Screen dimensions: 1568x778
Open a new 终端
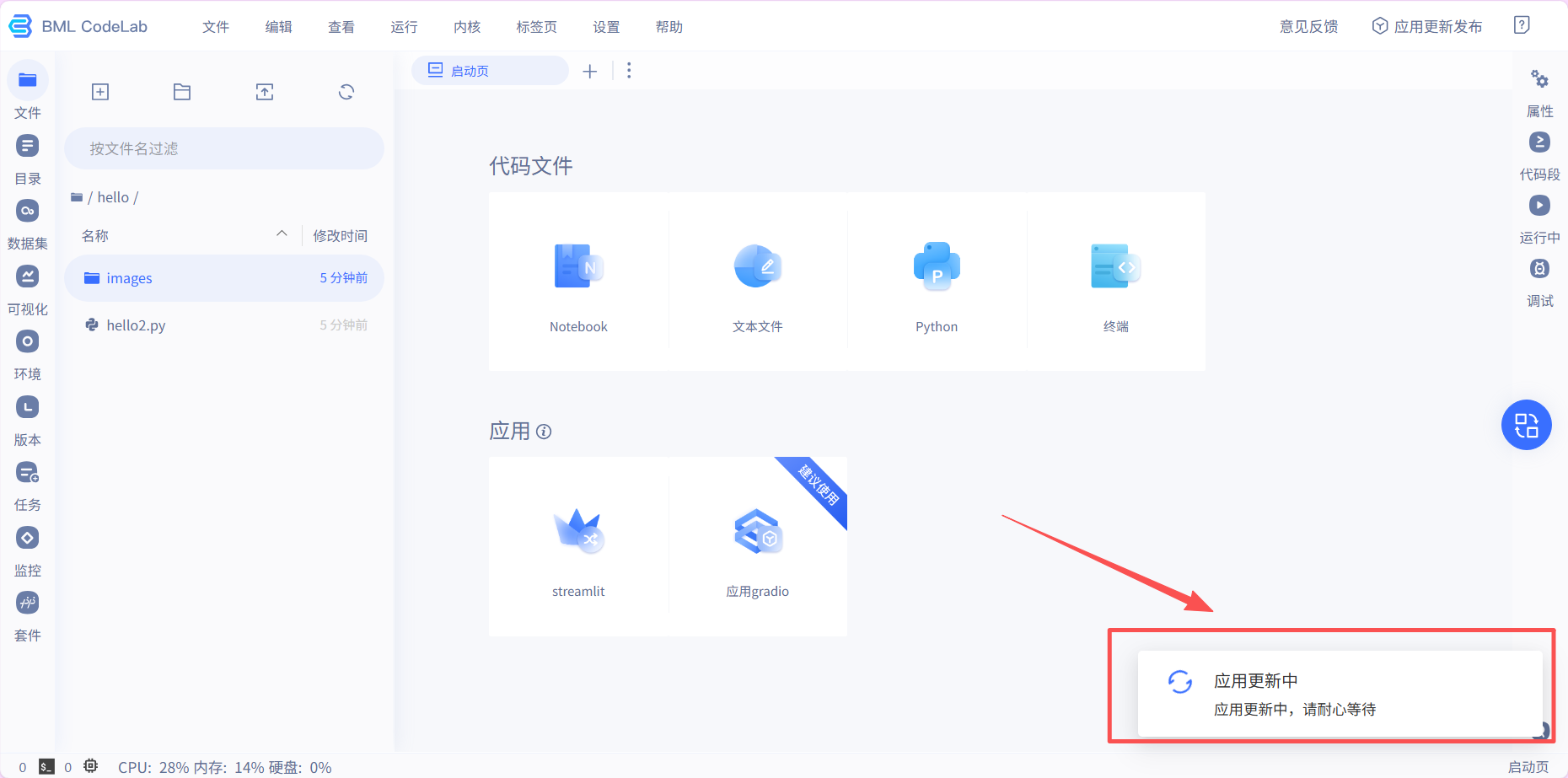(x=1116, y=282)
